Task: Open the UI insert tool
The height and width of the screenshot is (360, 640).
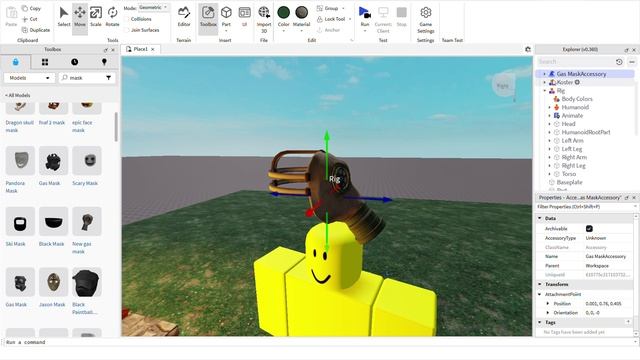Action: [244, 18]
